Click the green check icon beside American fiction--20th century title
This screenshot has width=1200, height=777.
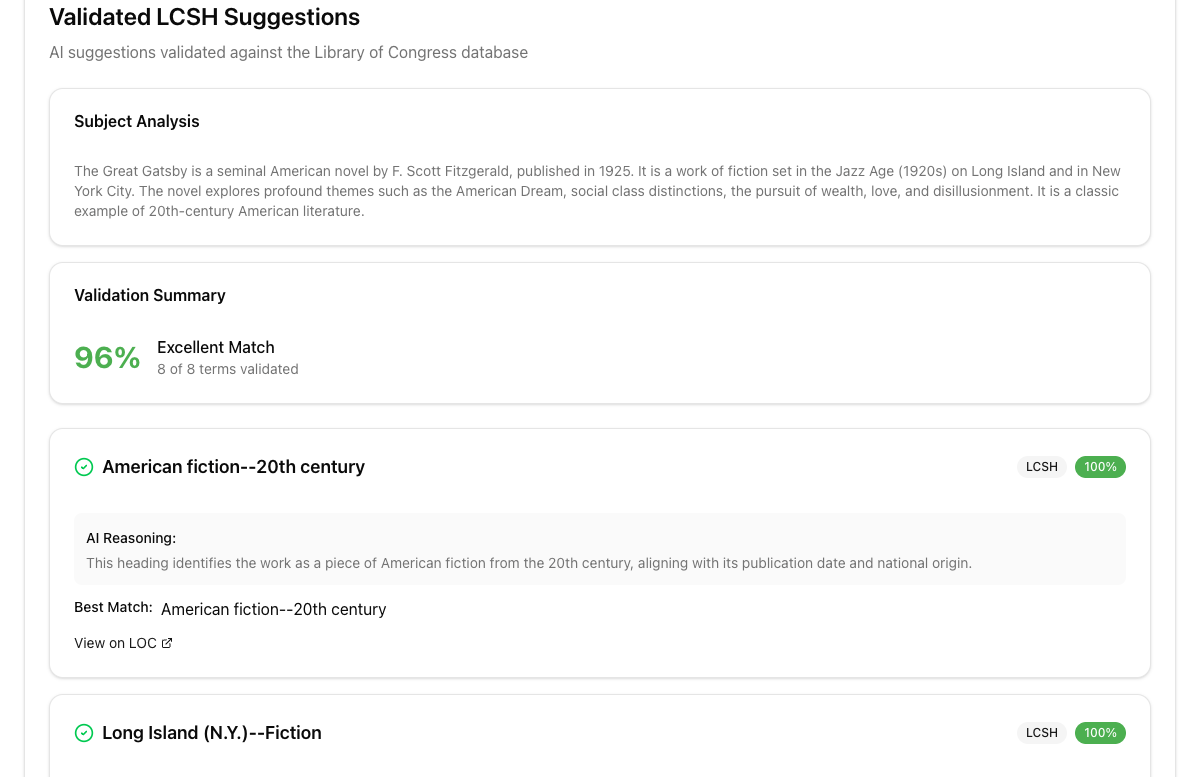(x=84, y=467)
